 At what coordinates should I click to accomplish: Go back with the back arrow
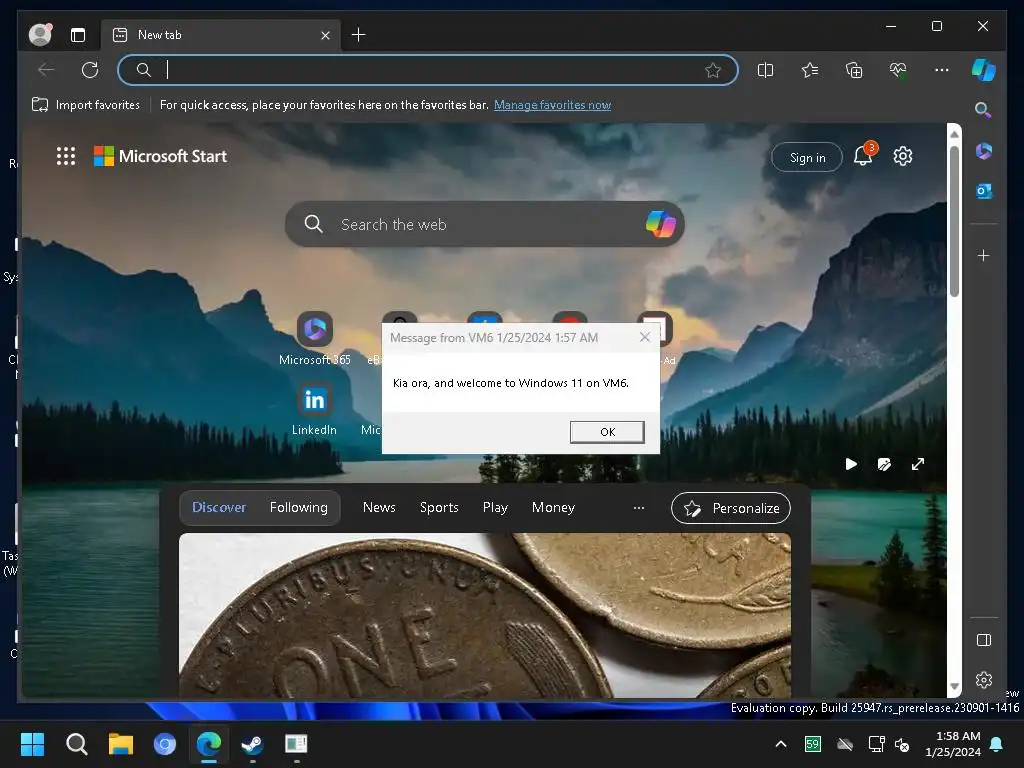46,70
